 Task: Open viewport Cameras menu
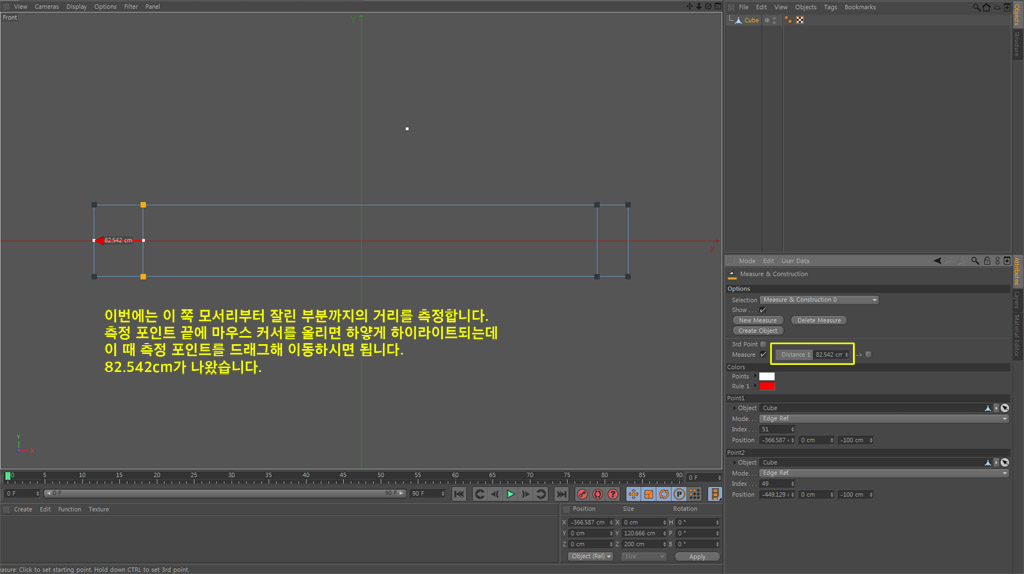point(46,7)
